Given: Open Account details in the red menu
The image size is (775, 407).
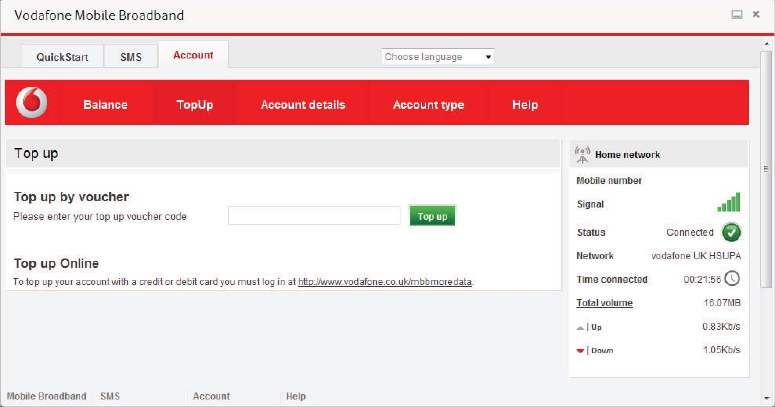Looking at the screenshot, I should 303,104.
